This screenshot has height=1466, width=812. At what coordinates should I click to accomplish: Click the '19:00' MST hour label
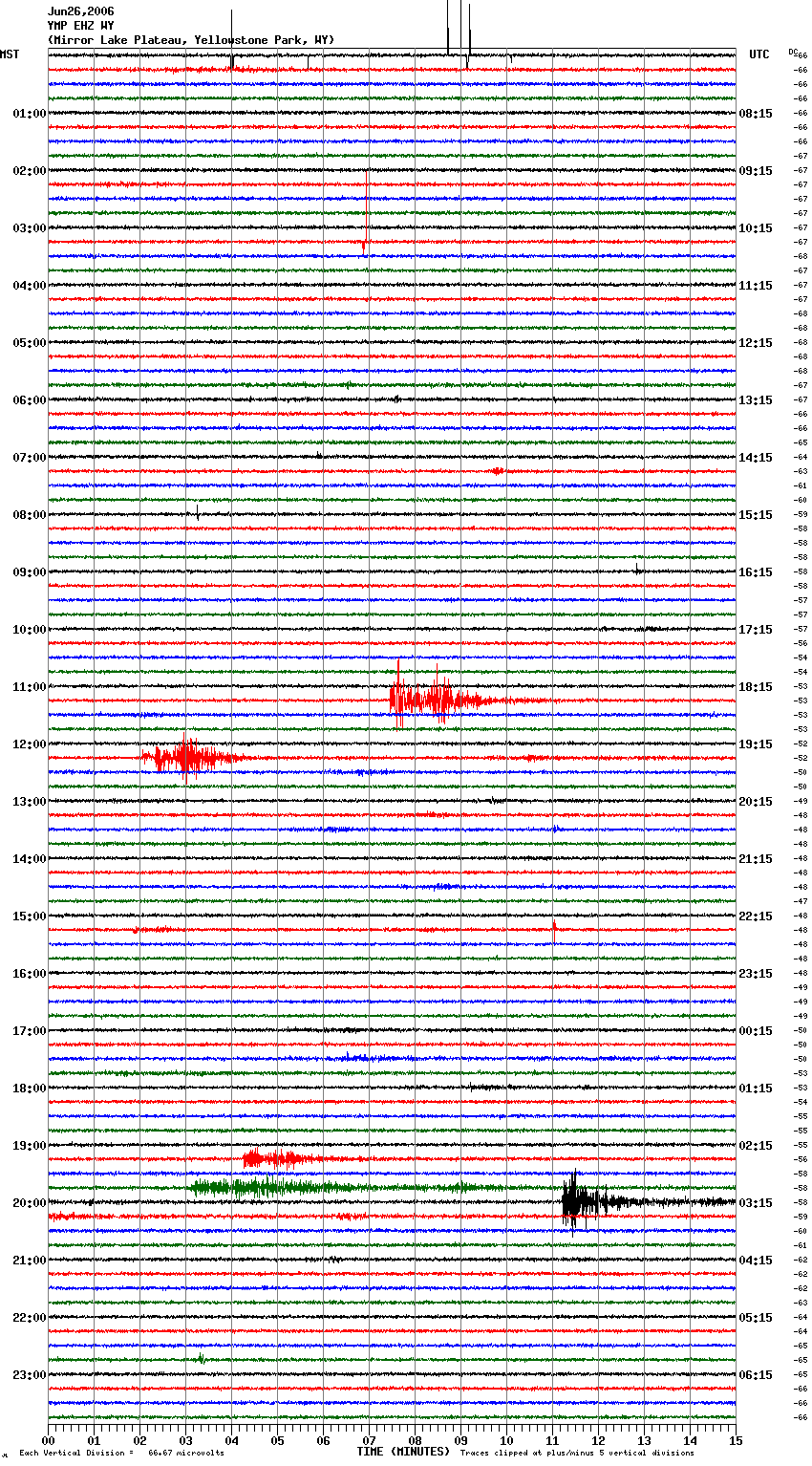click(30, 1146)
